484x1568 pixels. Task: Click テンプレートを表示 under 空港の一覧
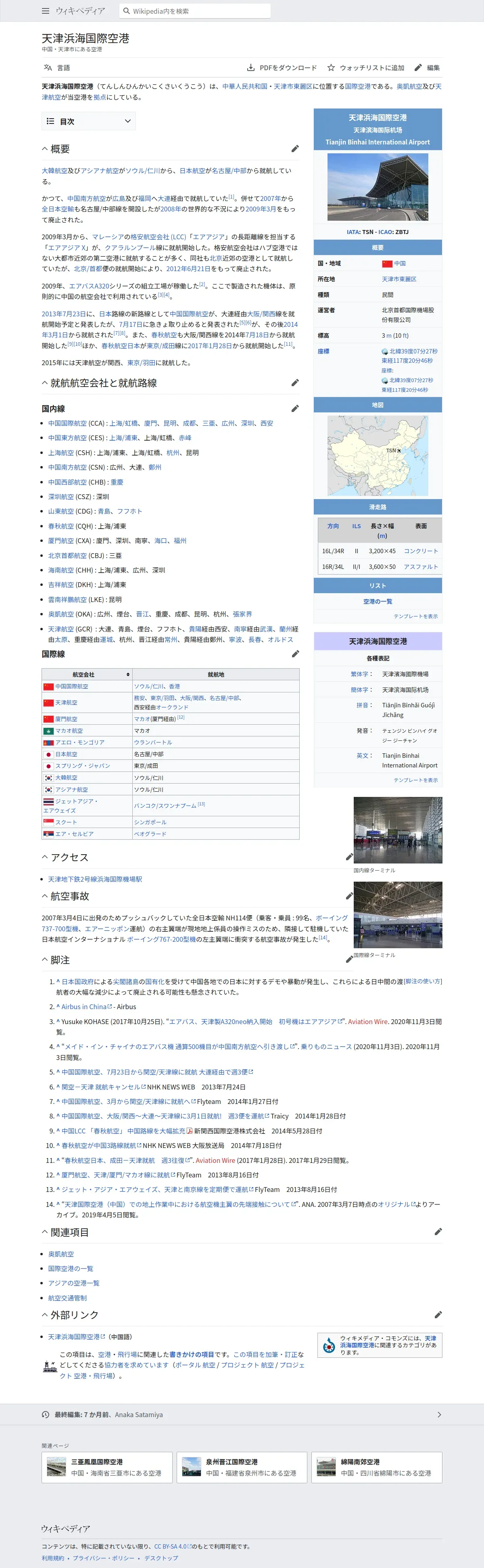pyautogui.click(x=415, y=616)
